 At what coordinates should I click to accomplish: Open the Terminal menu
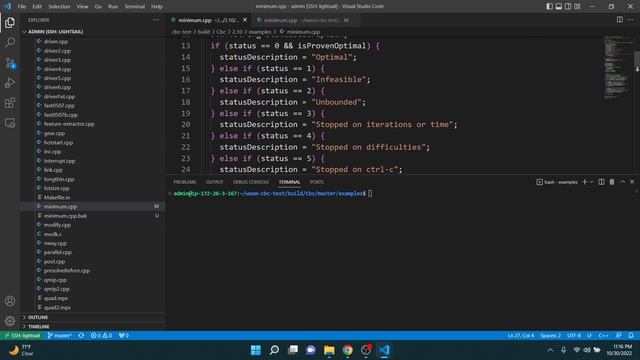(135, 7)
